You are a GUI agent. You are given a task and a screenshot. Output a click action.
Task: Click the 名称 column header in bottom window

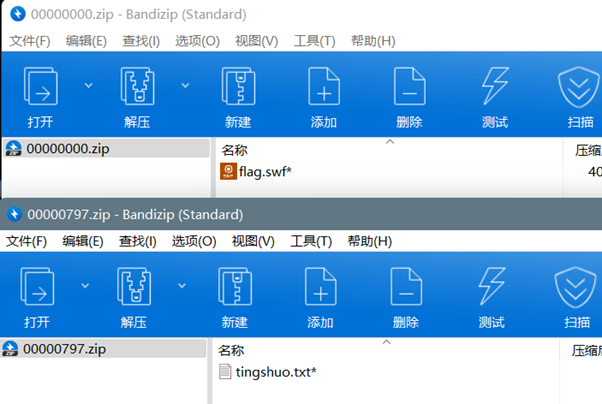pyautogui.click(x=231, y=350)
